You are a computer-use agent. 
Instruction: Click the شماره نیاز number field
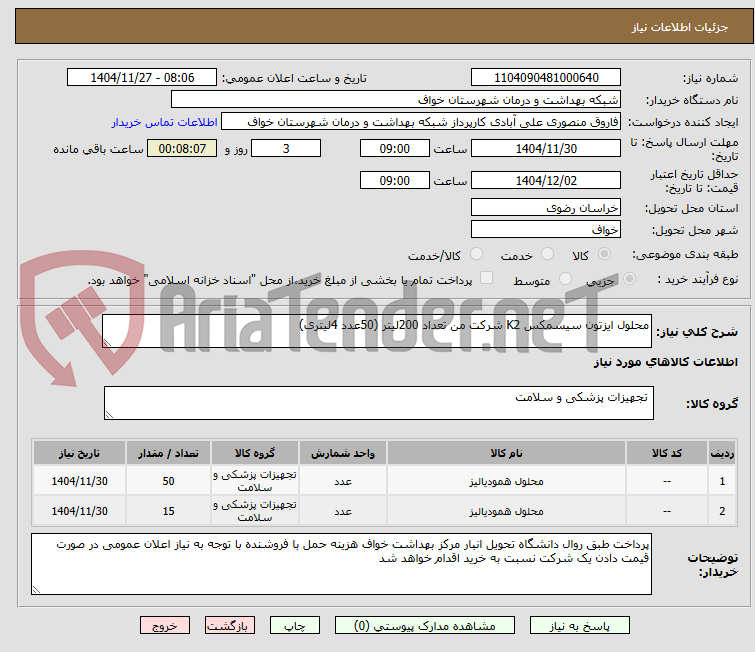click(546, 78)
